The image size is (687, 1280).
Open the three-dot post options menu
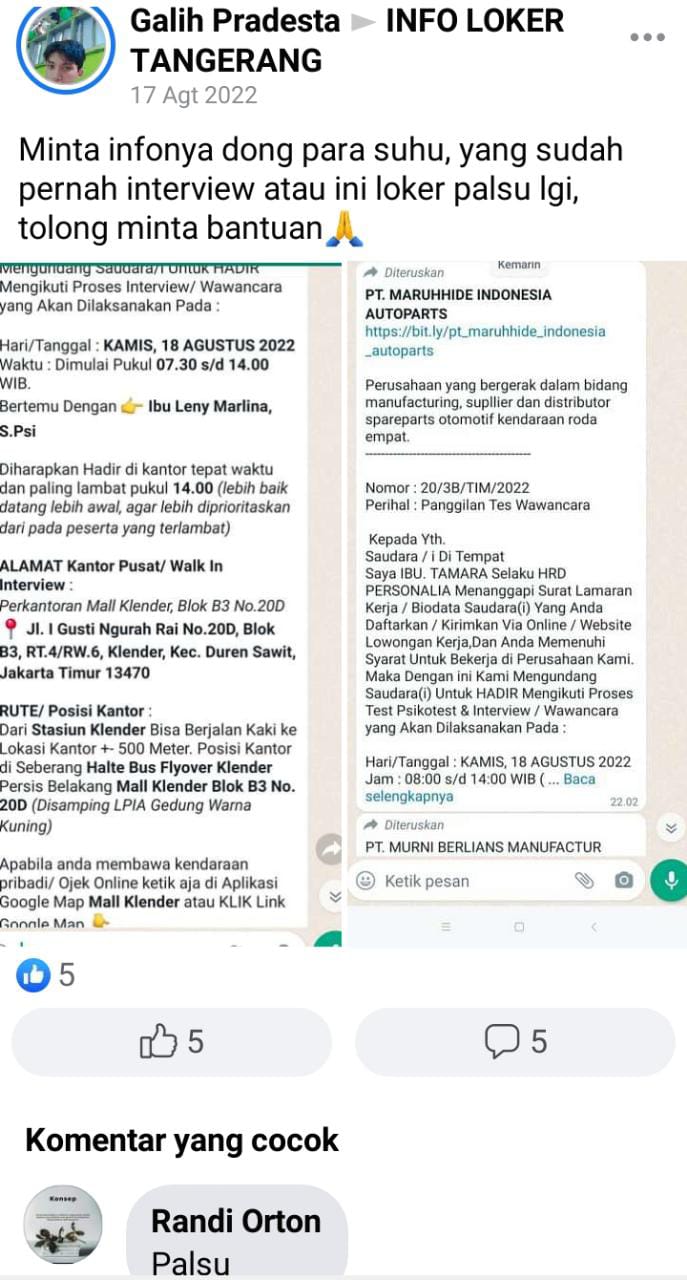click(647, 37)
